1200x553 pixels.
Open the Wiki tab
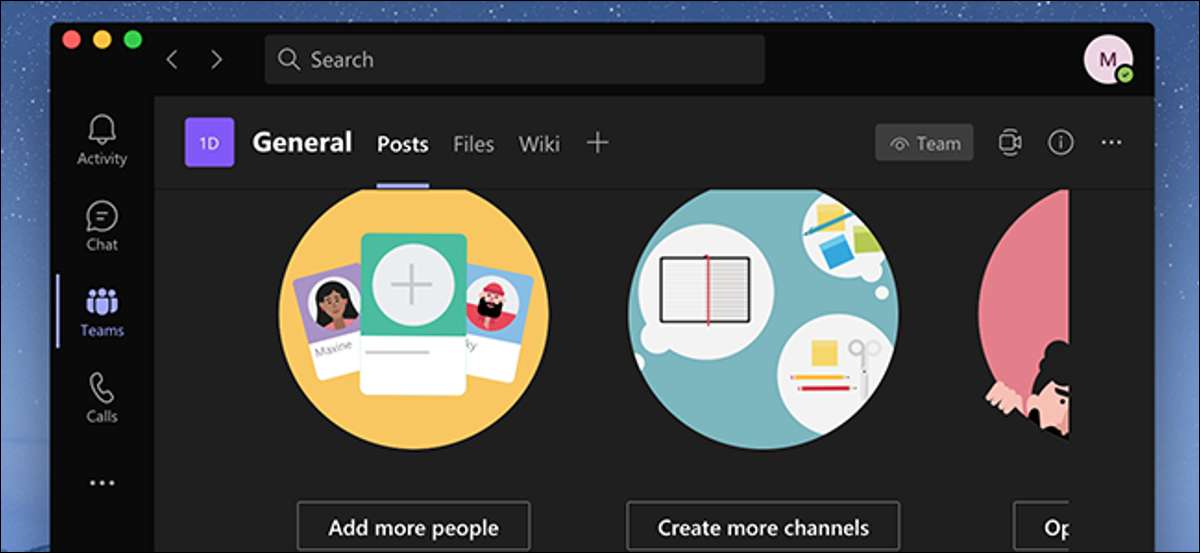click(539, 144)
